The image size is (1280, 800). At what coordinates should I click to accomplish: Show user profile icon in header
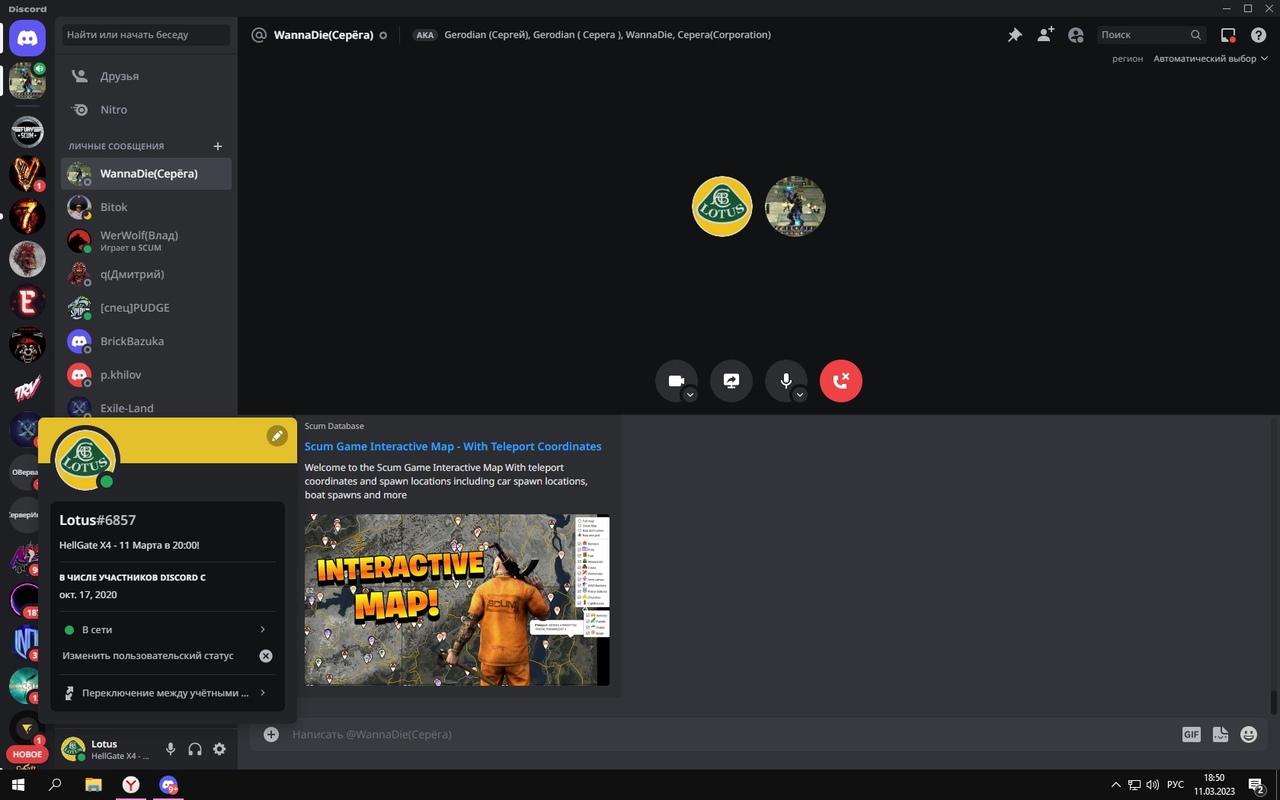click(1076, 35)
